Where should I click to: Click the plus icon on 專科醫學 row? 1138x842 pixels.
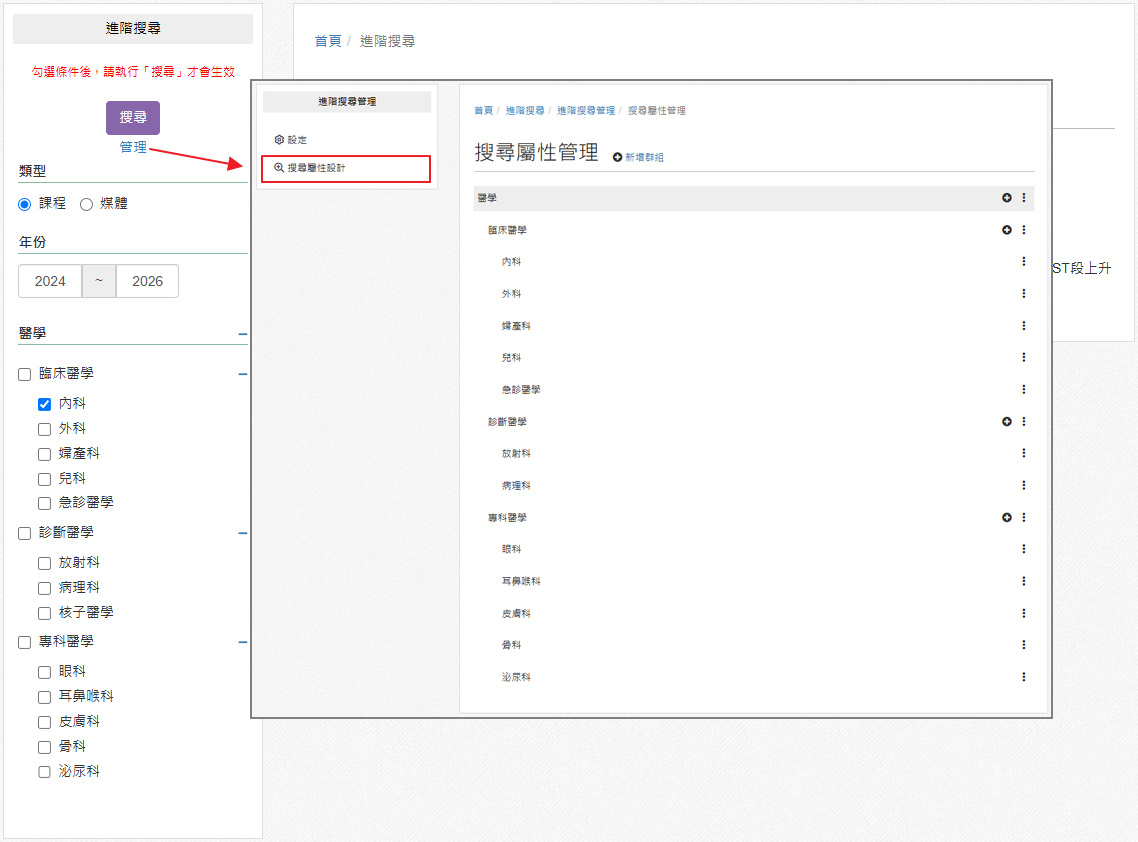(1007, 517)
